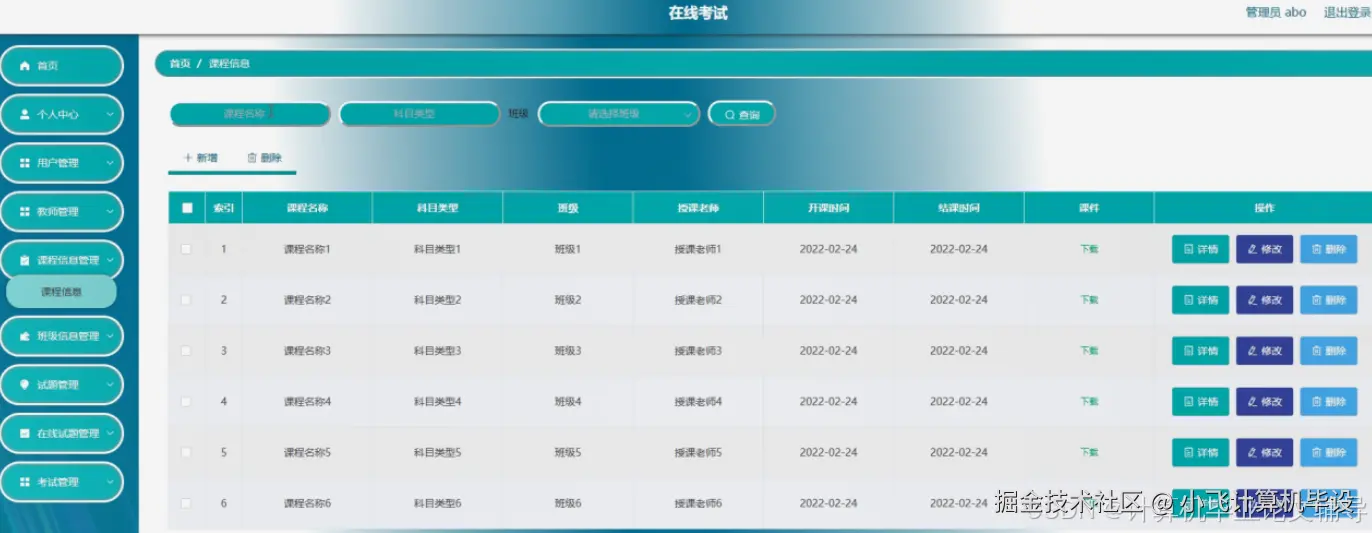Click 下载 in the 课程名称1 row
This screenshot has width=1372, height=533.
tap(1089, 249)
